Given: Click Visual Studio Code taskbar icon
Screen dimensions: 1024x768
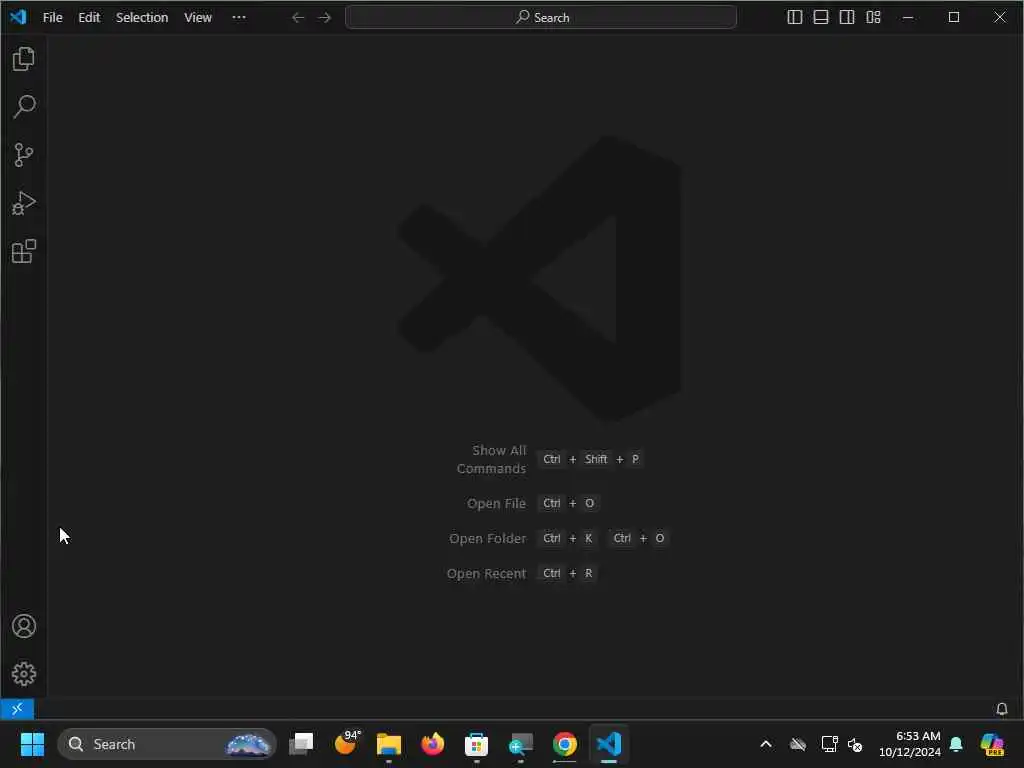Looking at the screenshot, I should point(609,744).
